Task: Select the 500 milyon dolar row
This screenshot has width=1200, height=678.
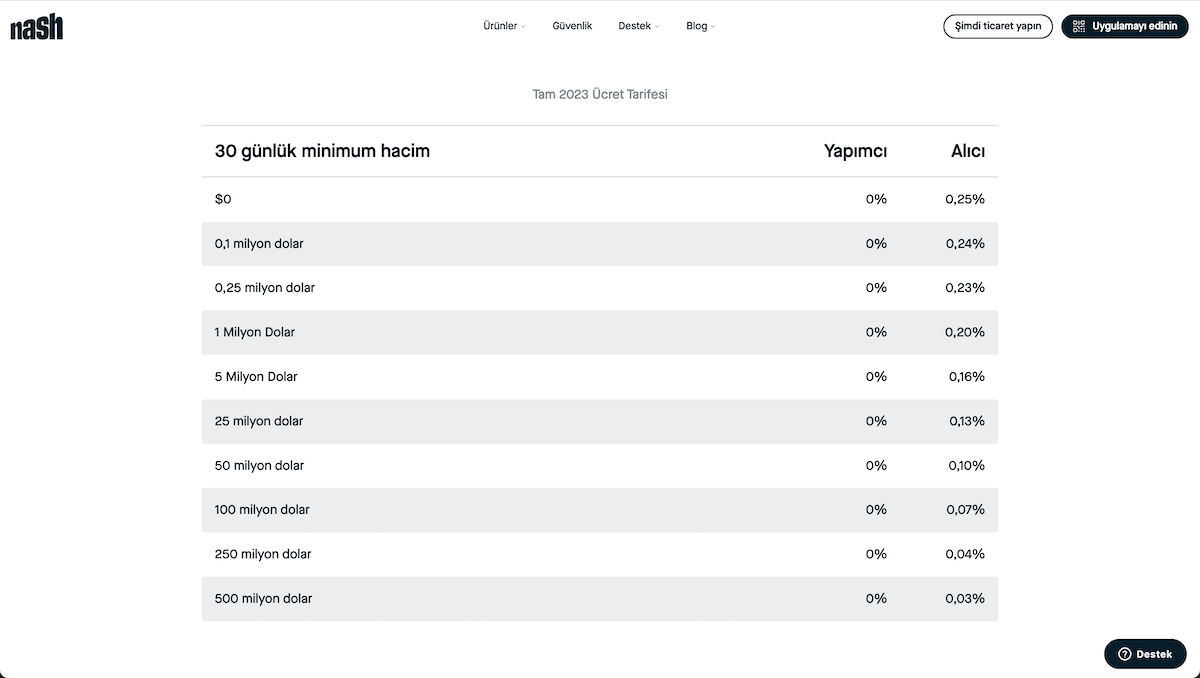Action: point(600,599)
